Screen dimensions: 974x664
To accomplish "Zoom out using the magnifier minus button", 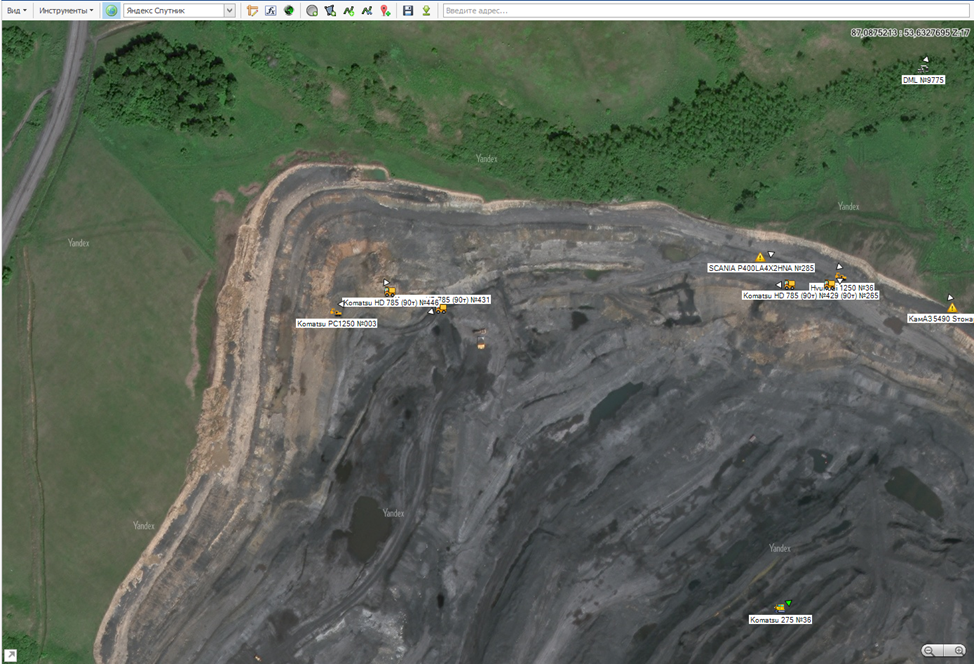I will (930, 651).
